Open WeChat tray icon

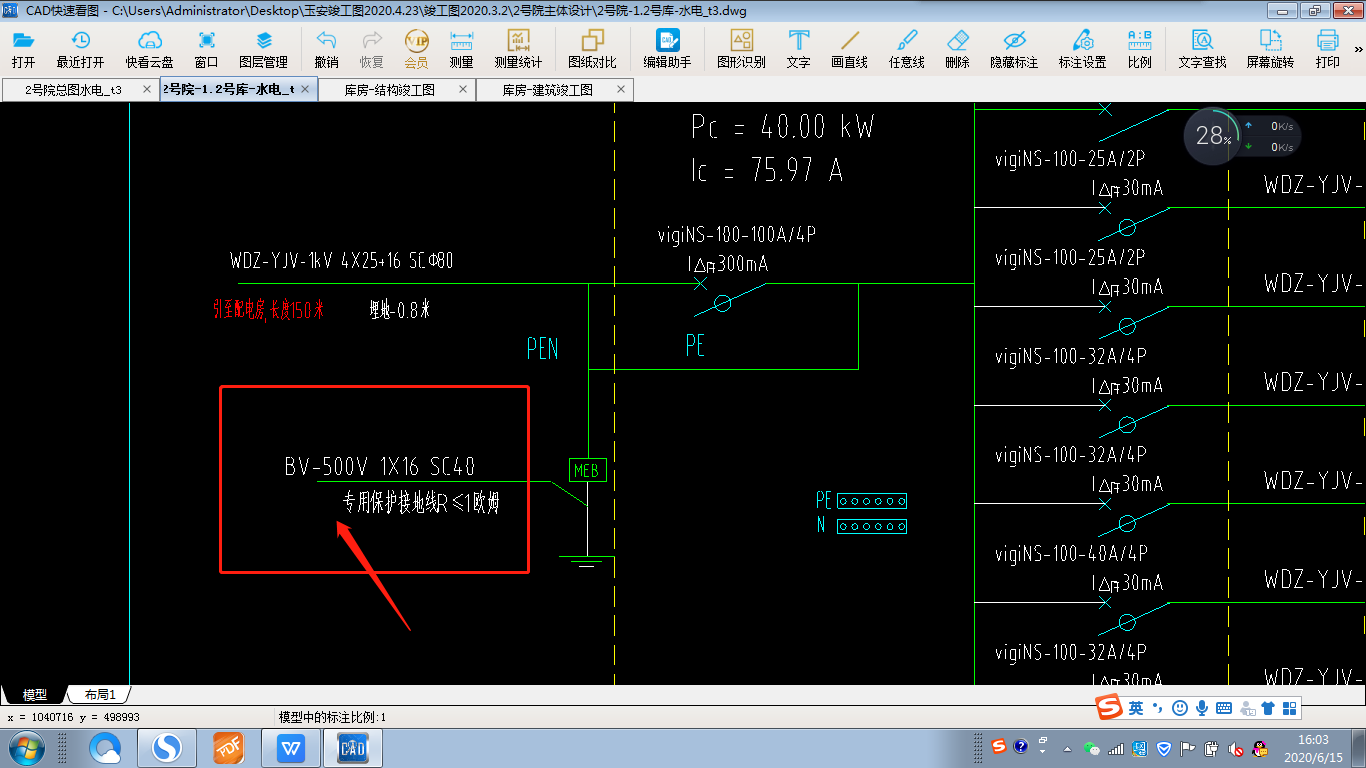1092,747
